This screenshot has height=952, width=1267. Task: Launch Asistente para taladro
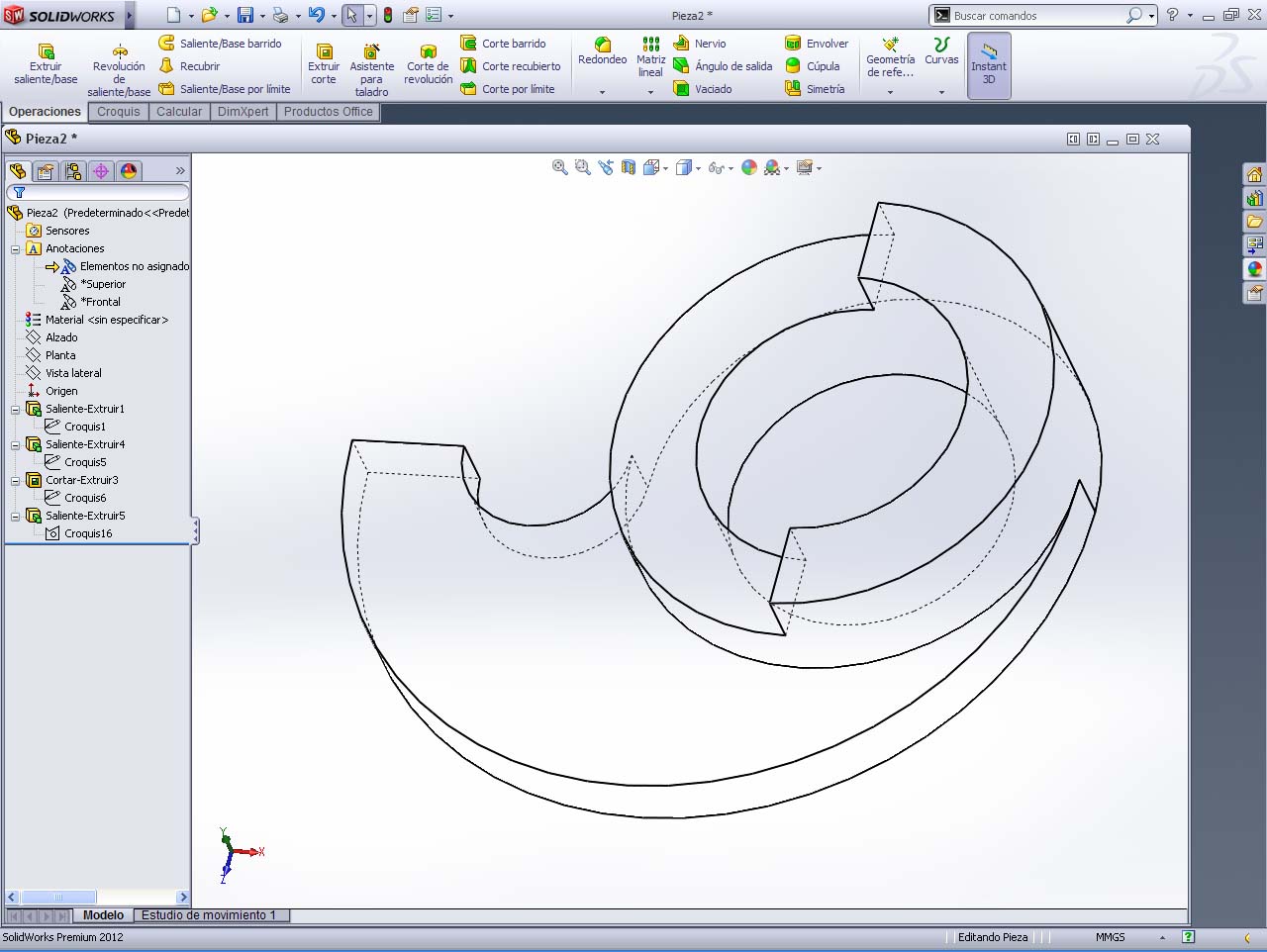pyautogui.click(x=371, y=69)
